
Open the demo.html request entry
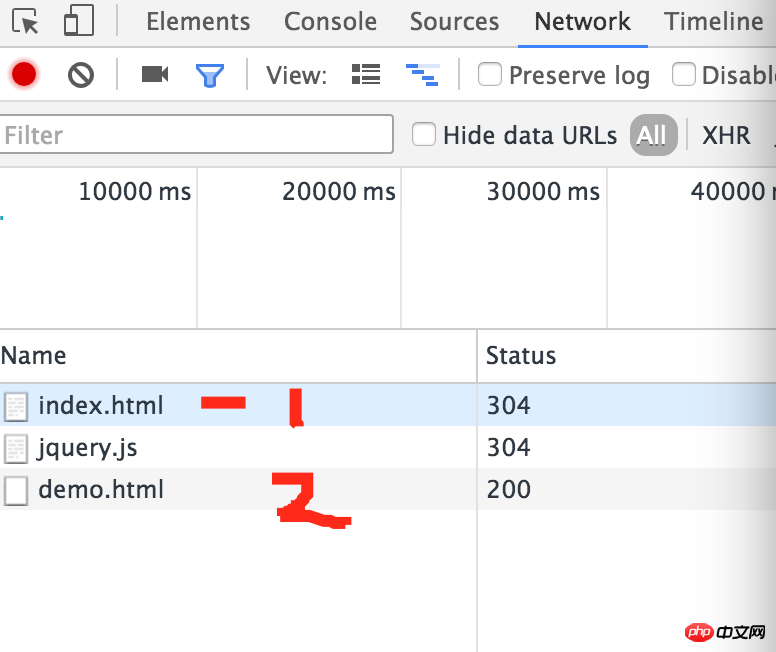100,490
